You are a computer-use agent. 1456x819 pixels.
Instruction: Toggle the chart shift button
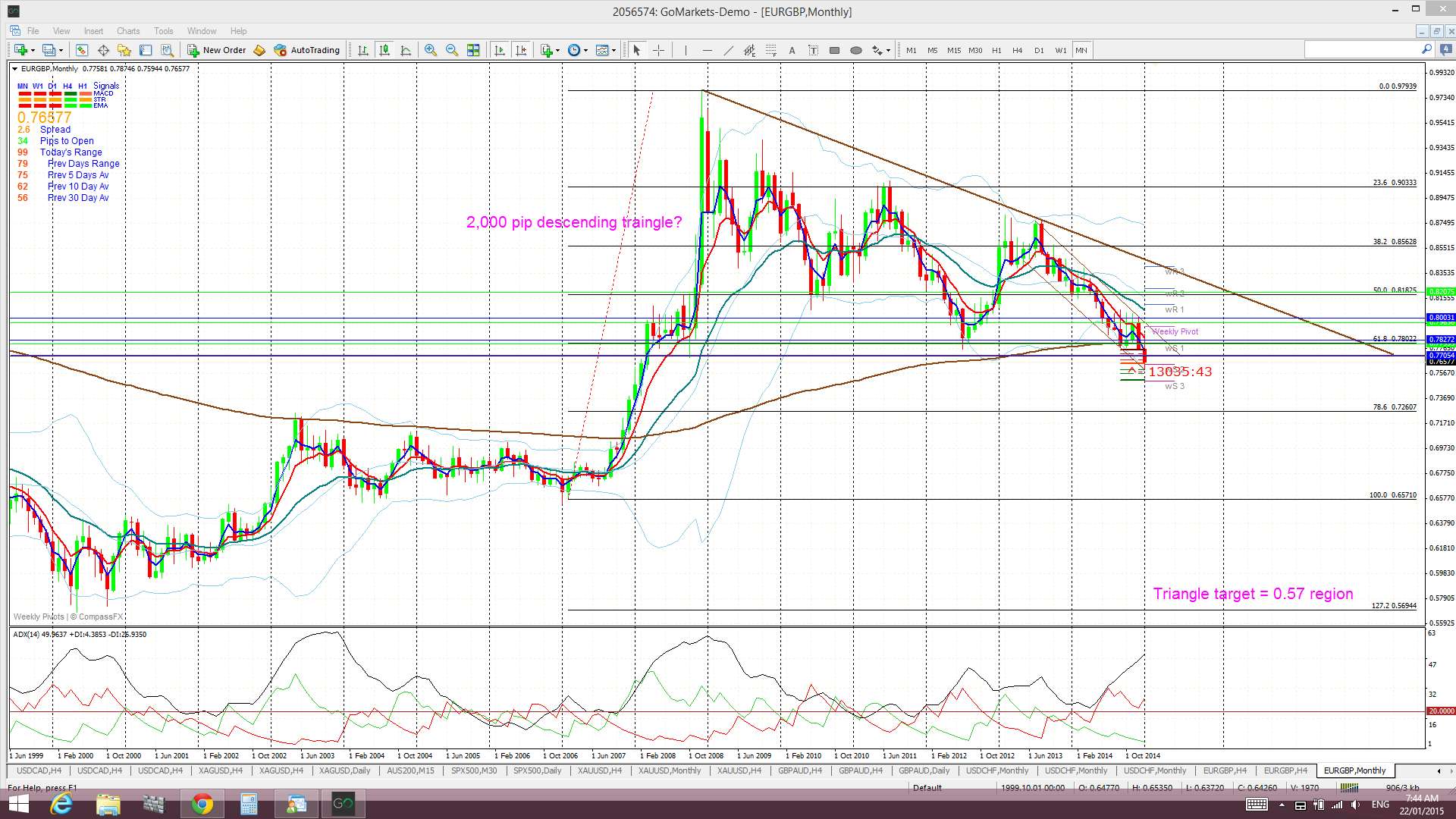521,50
